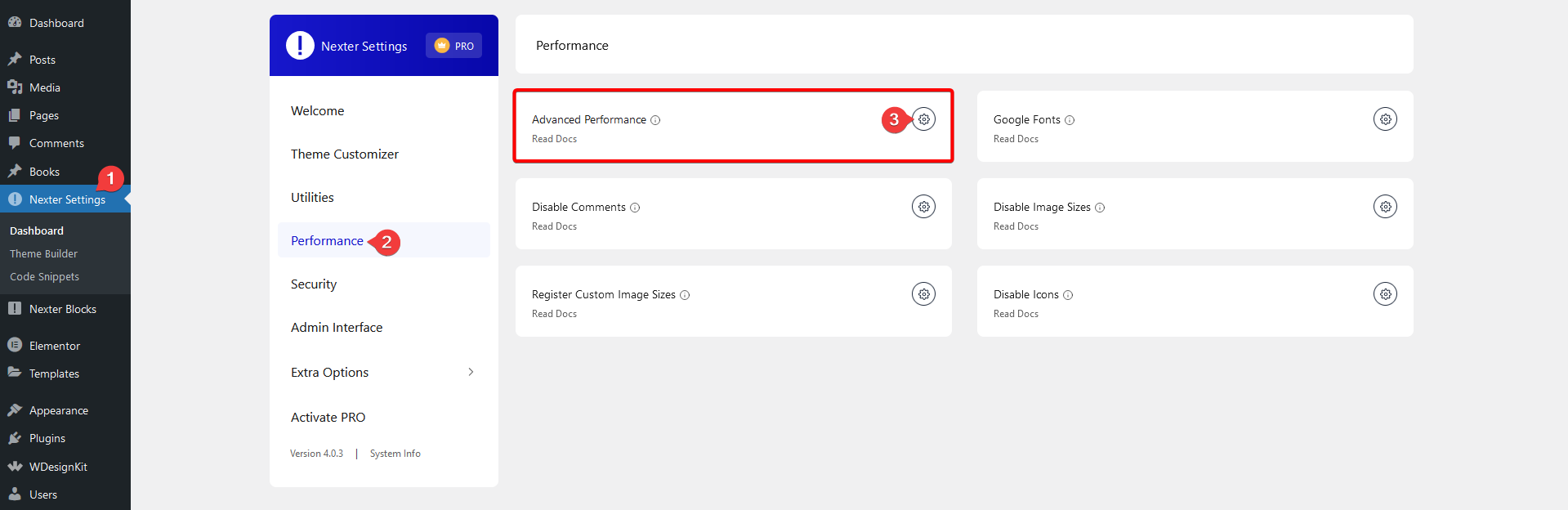
Task: Open the Utilities tab
Action: click(x=384, y=198)
